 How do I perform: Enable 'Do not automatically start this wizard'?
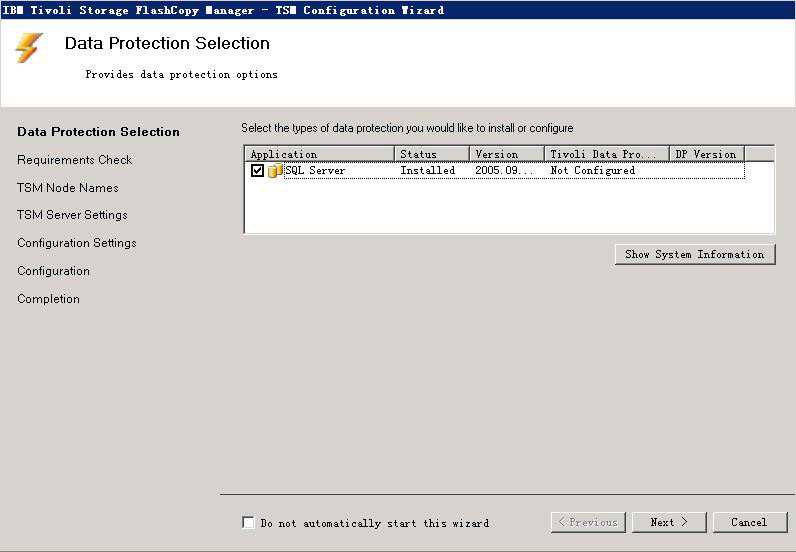point(249,523)
